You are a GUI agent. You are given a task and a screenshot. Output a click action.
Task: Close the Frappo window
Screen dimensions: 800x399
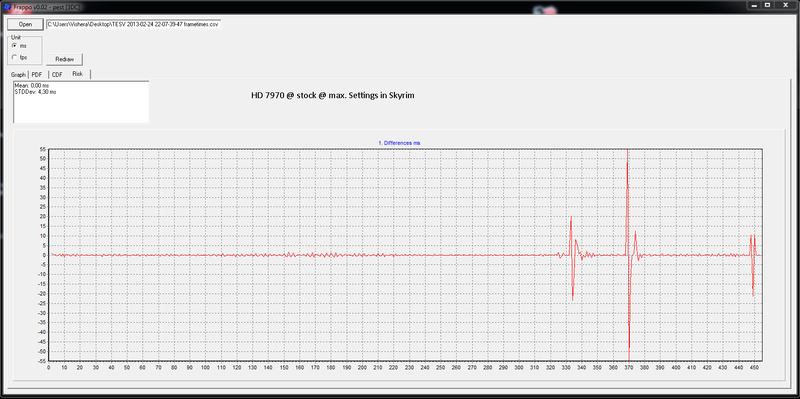pos(785,5)
